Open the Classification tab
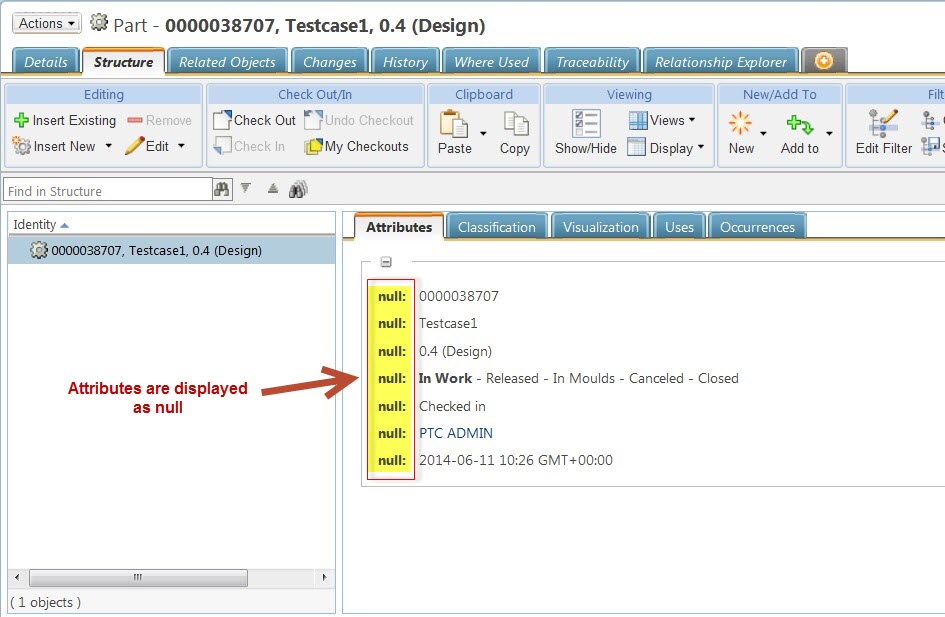 coord(496,227)
